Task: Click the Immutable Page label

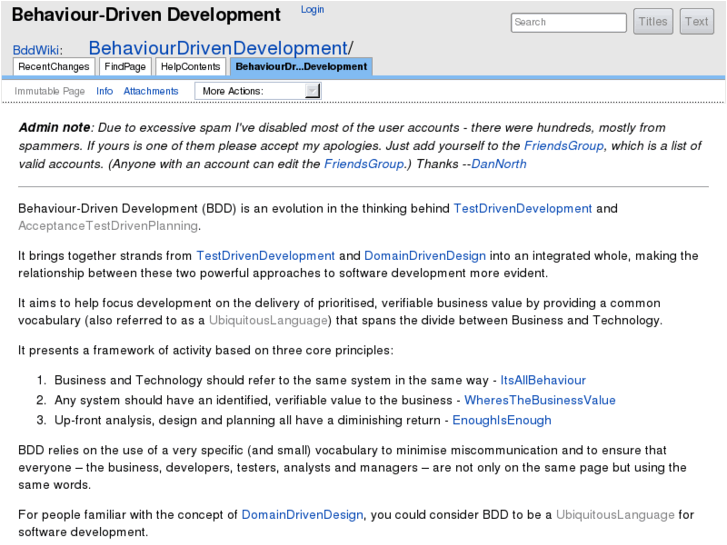Action: pyautogui.click(x=50, y=91)
